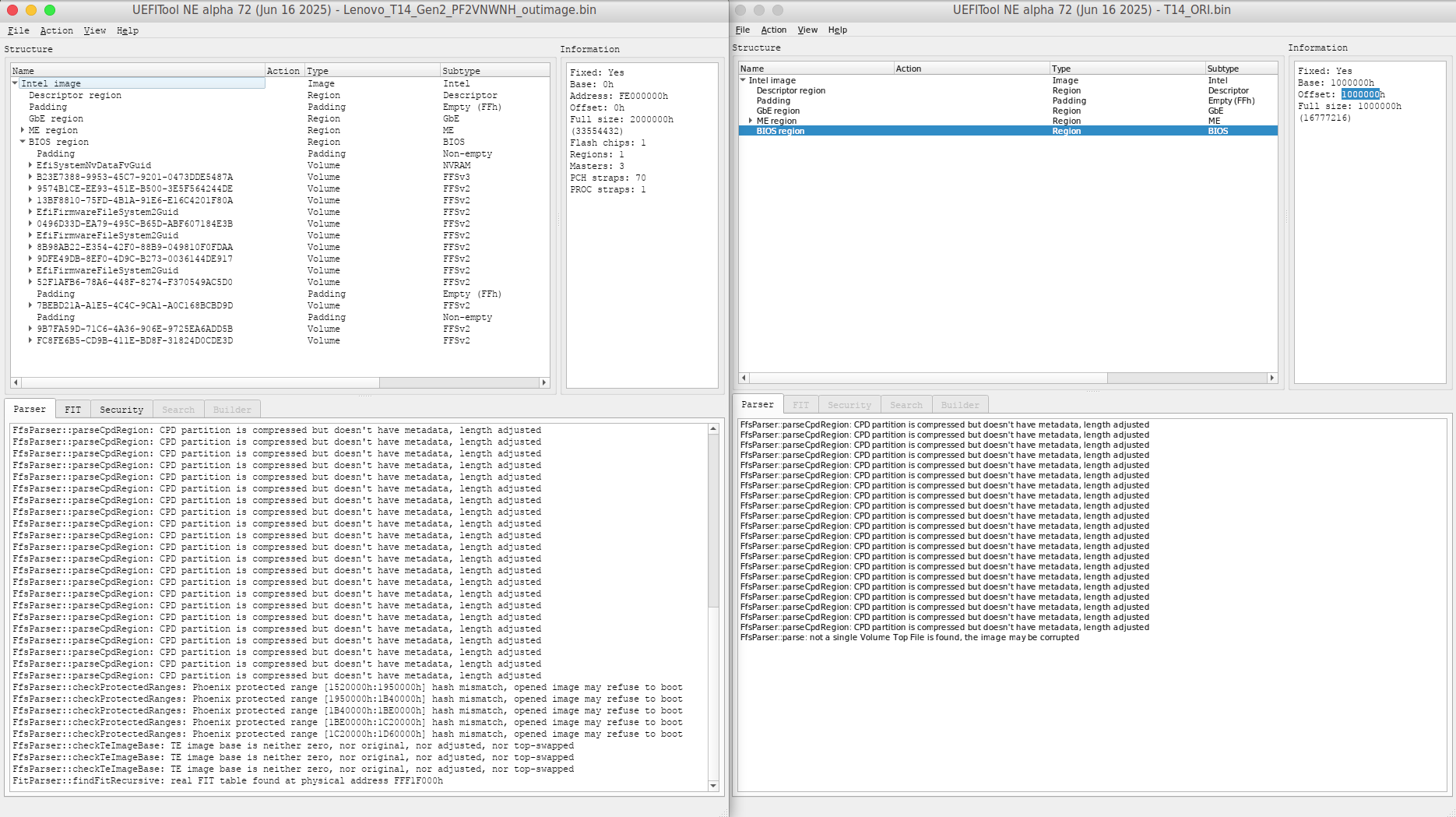Select GbE region in right window tree

778,111
